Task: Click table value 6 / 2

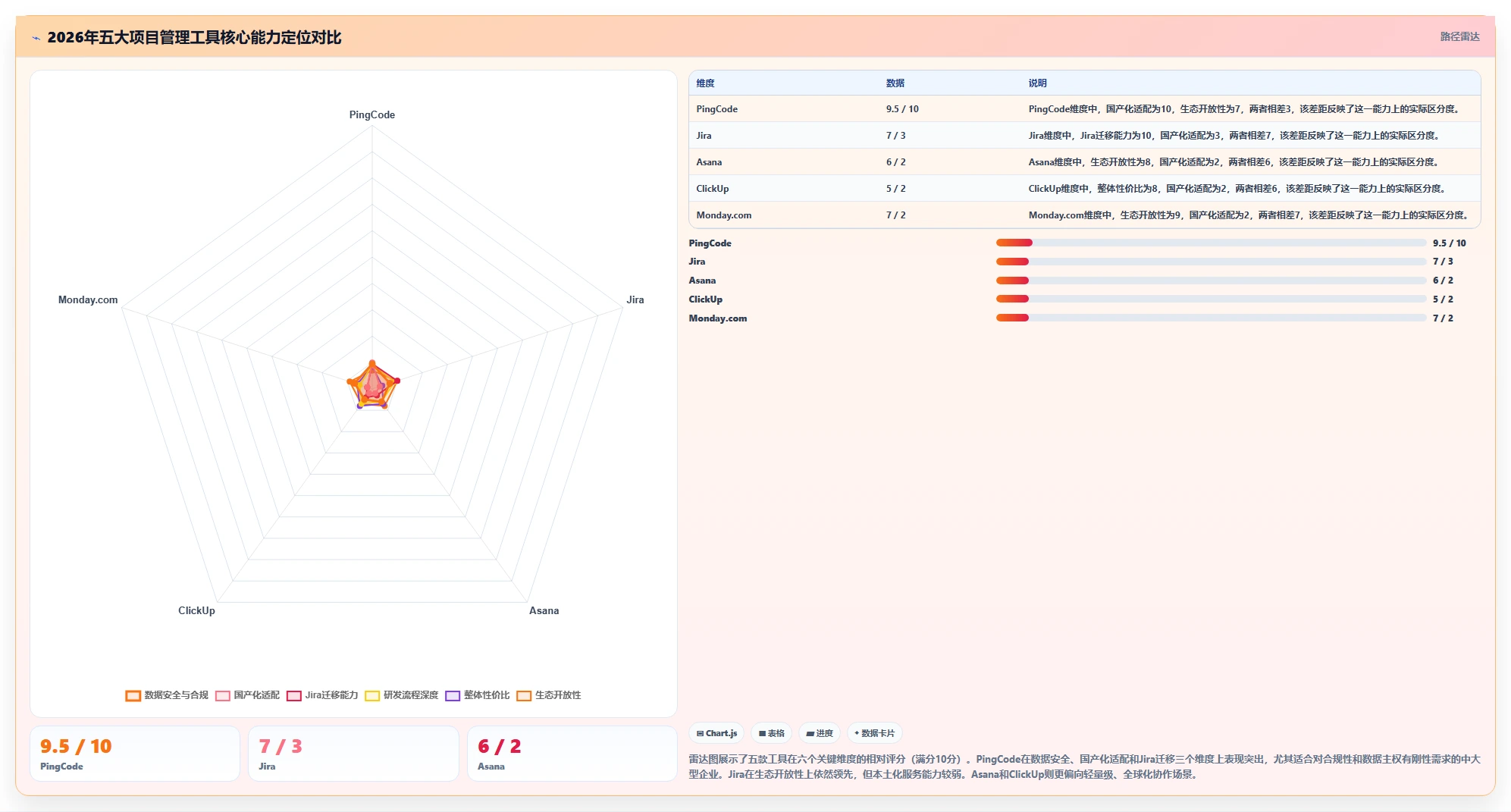Action: tap(895, 162)
